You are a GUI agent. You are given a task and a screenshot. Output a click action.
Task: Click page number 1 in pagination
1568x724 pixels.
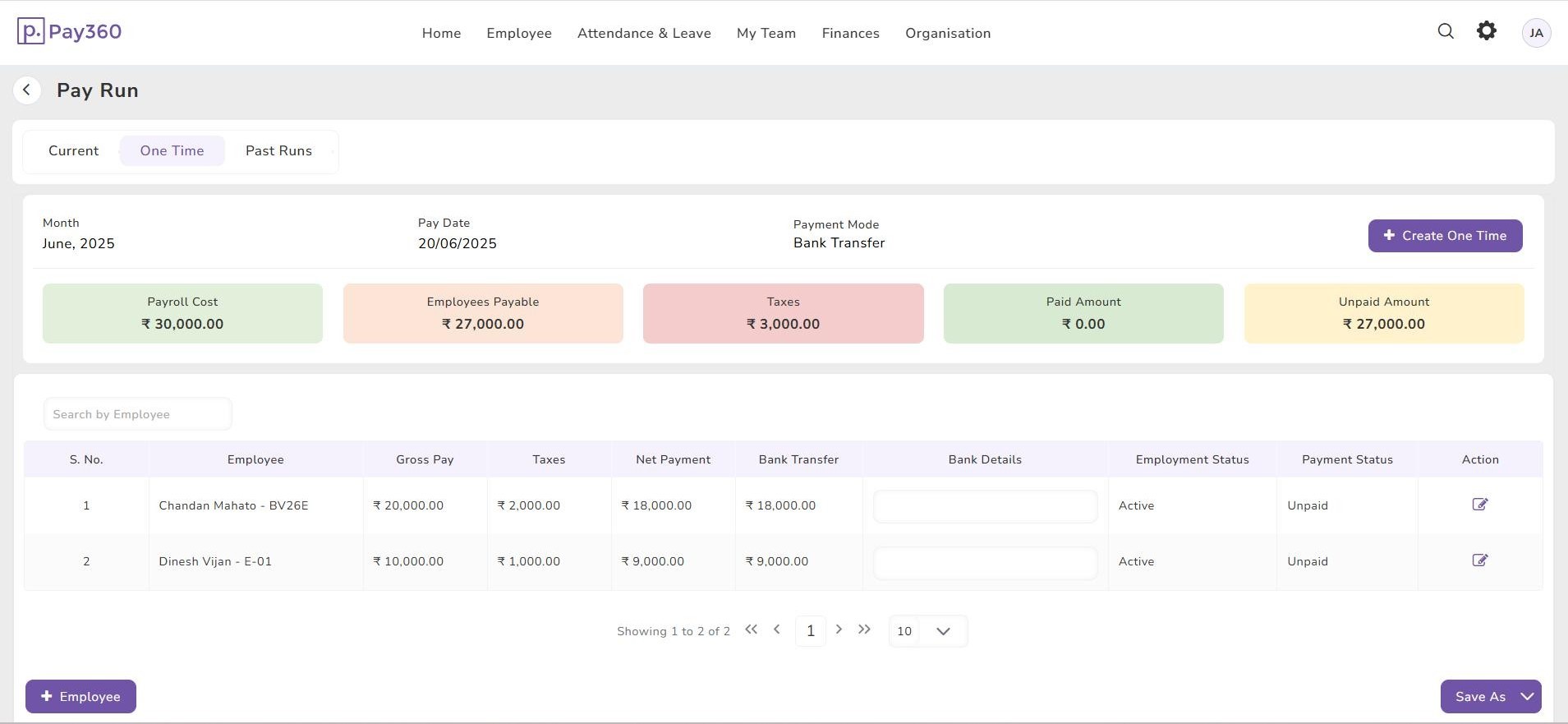pos(811,630)
